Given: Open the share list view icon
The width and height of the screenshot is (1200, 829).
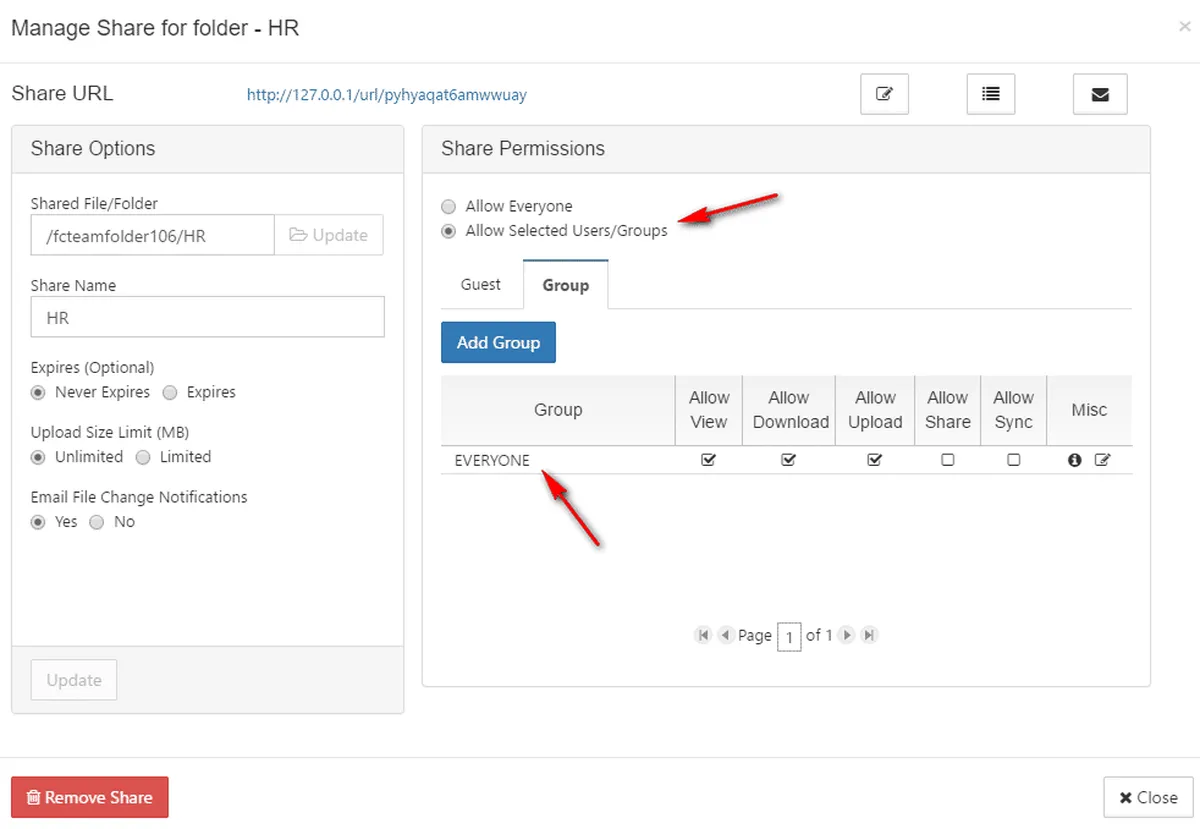Looking at the screenshot, I should click(x=991, y=94).
